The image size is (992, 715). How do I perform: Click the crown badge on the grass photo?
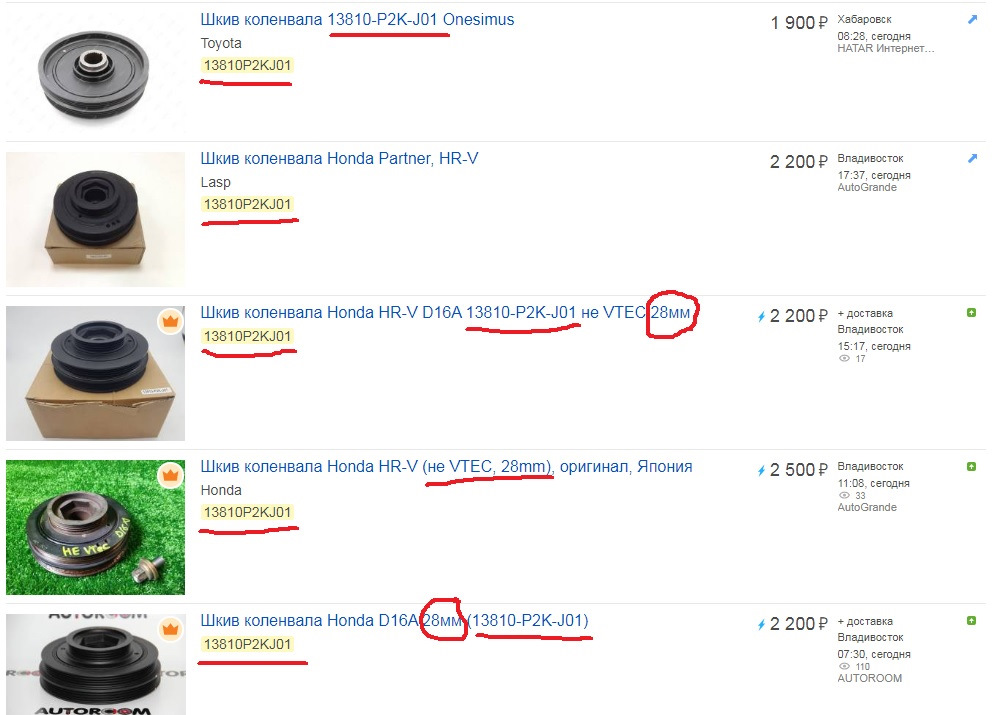170,475
